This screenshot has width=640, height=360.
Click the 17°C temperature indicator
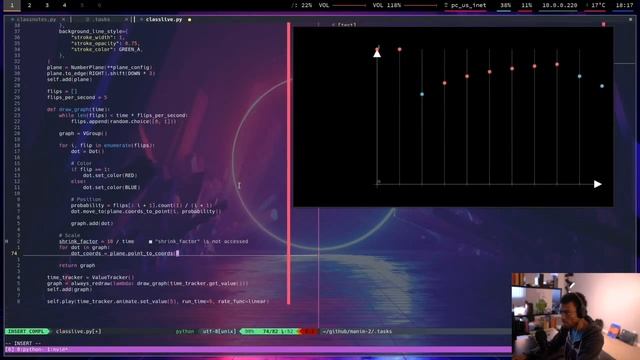596,5
